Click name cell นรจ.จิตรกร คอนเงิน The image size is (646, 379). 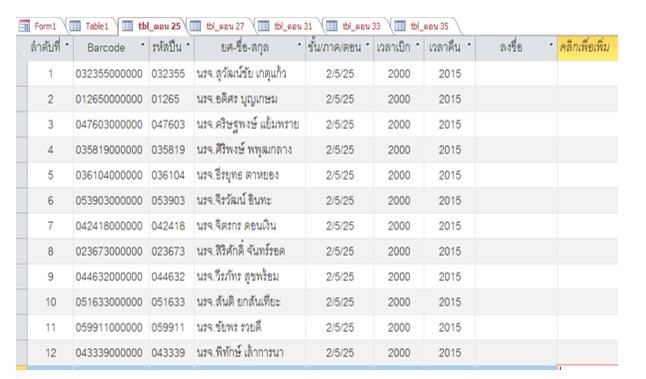(x=250, y=226)
